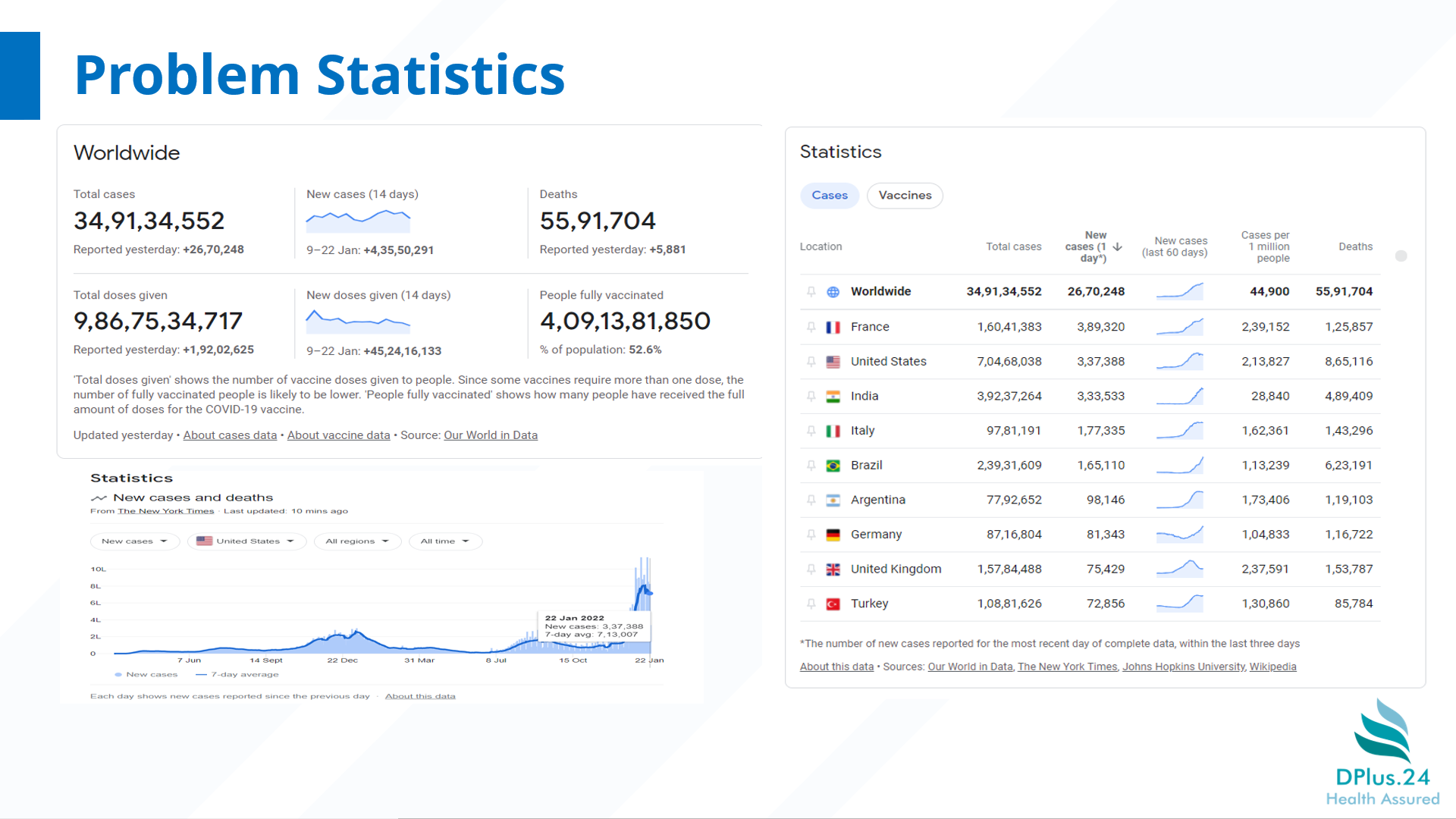Click the Worldwide globe icon

833,292
